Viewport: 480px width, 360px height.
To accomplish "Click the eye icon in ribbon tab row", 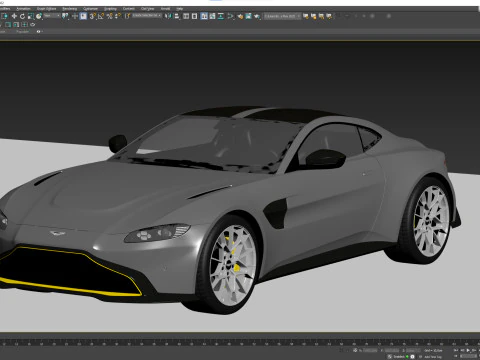I will click(x=38, y=32).
